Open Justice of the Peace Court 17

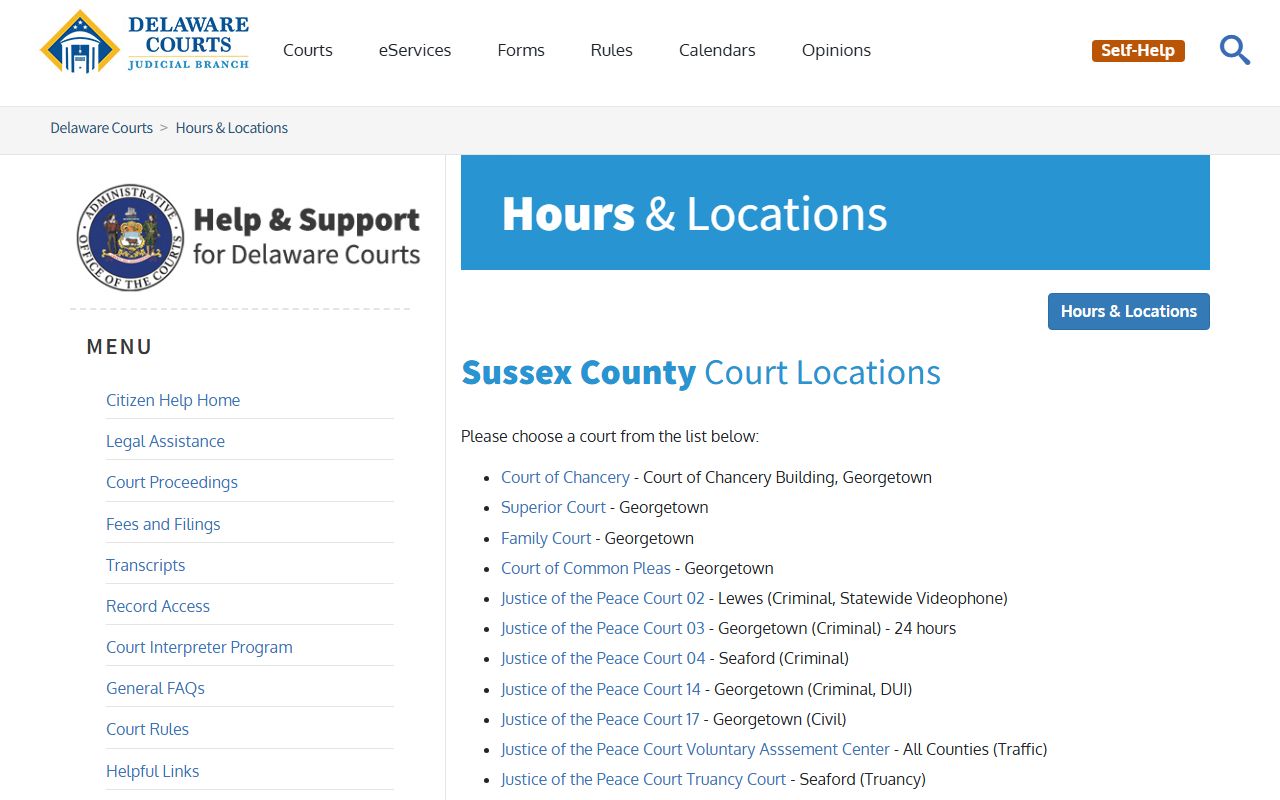(x=600, y=719)
